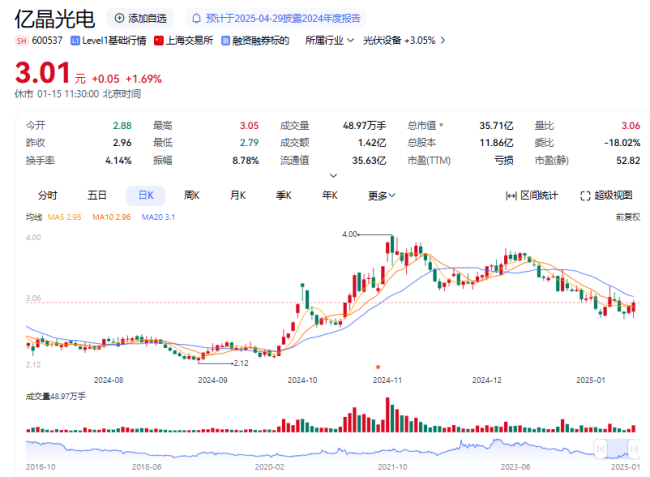Click the 区间统计 button
The width and height of the screenshot is (650, 477).
tap(532, 196)
